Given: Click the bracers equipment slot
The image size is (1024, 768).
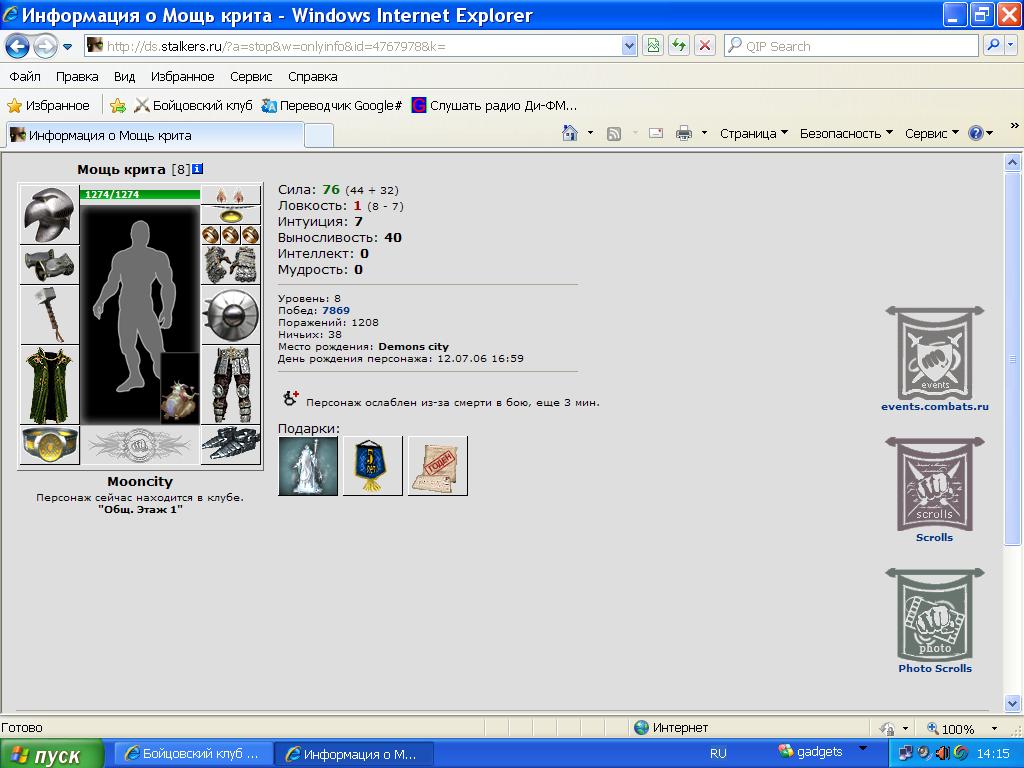Looking at the screenshot, I should (50, 264).
